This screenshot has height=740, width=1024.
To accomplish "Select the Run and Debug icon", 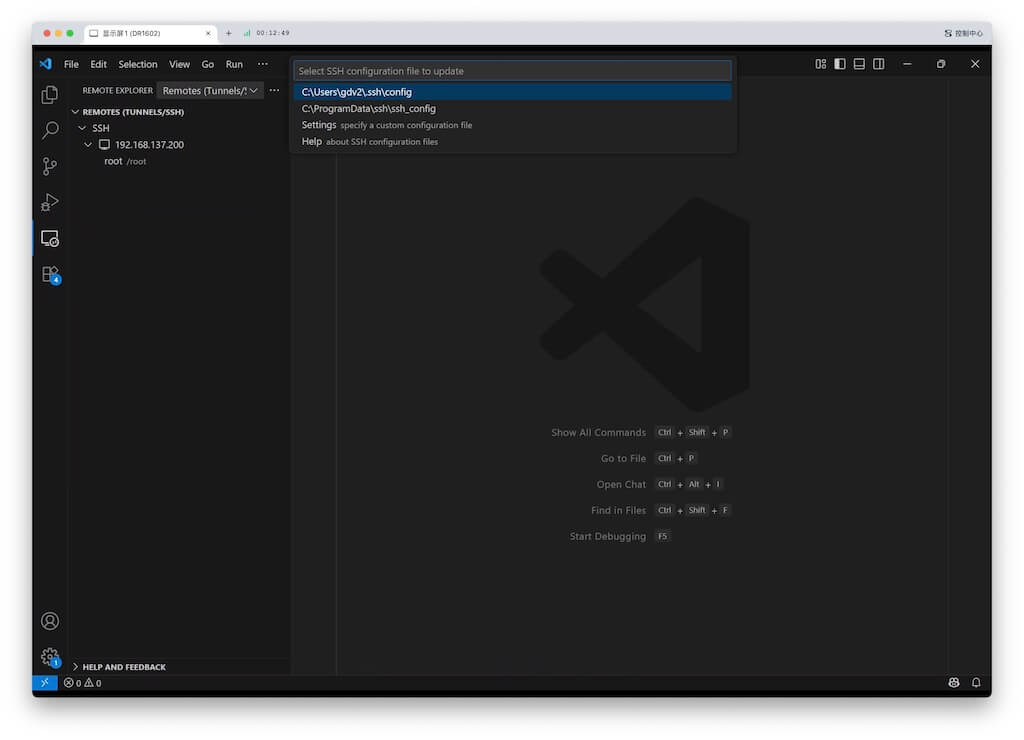I will (49, 202).
